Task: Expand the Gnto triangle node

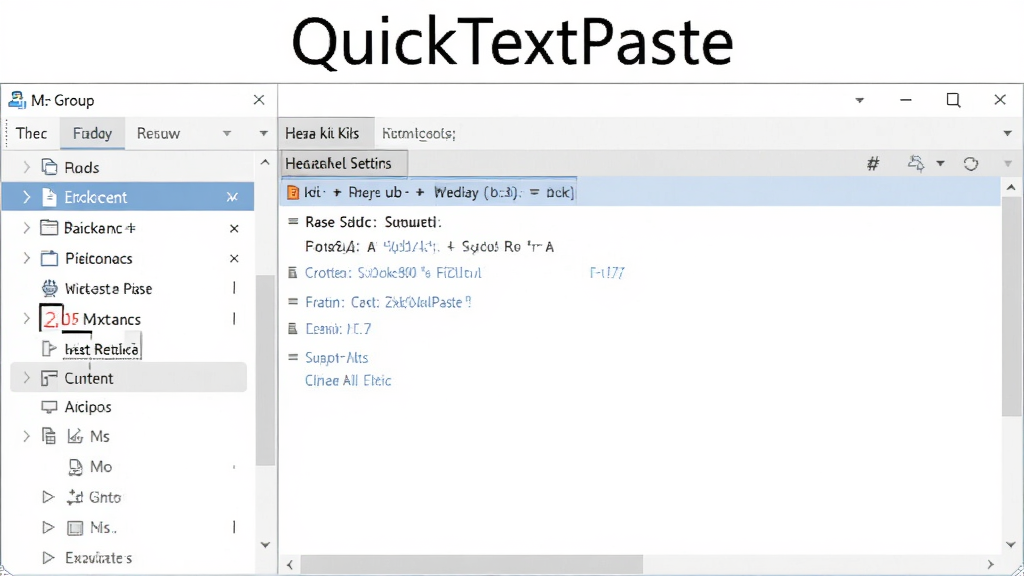Action: point(48,497)
